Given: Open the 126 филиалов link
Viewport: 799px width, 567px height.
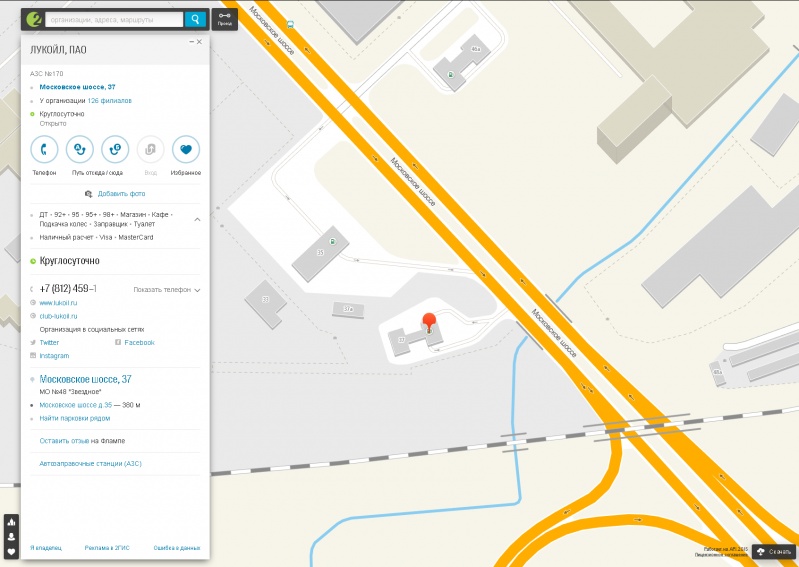Looking at the screenshot, I should pos(110,101).
